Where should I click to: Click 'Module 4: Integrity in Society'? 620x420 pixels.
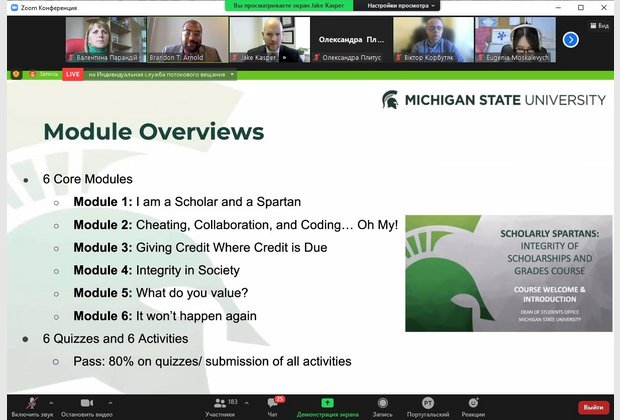point(157,270)
